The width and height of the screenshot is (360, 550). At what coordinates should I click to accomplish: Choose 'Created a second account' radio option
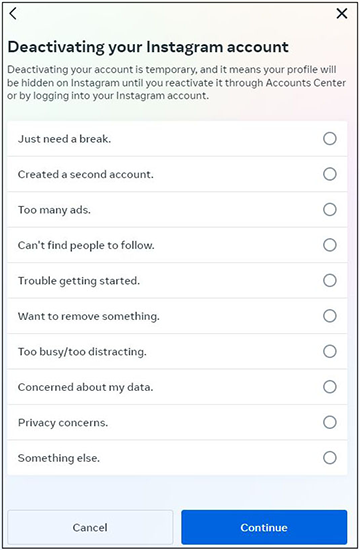[x=330, y=174]
